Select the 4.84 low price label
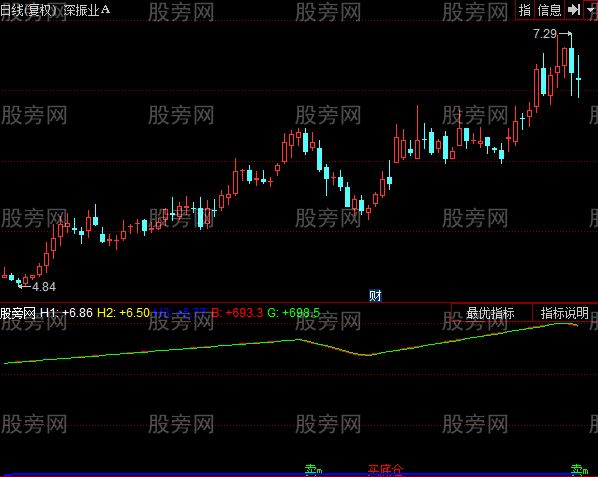Screen dimensions: 598x477 (x=44, y=287)
